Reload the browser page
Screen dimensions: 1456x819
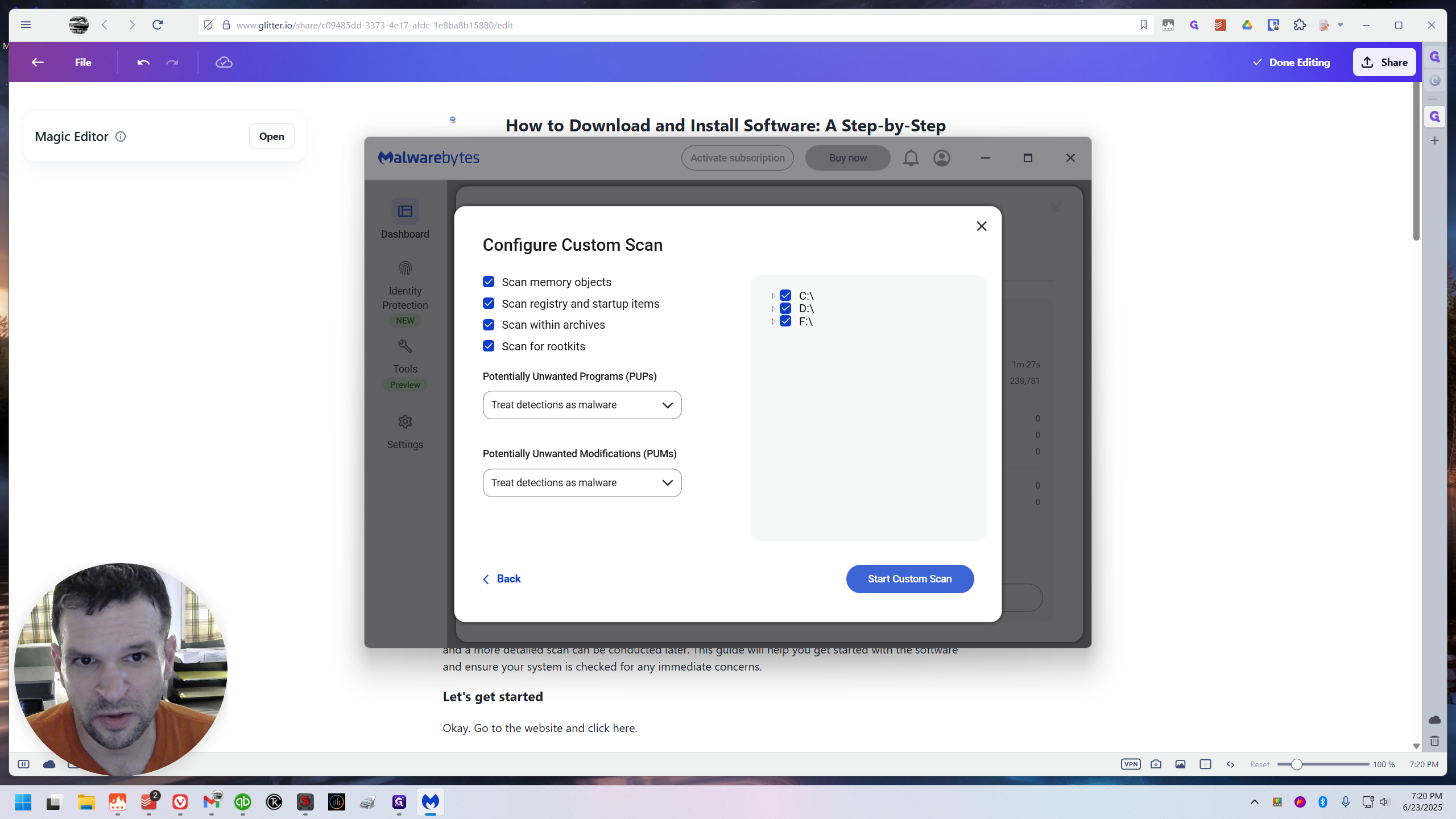point(158,25)
